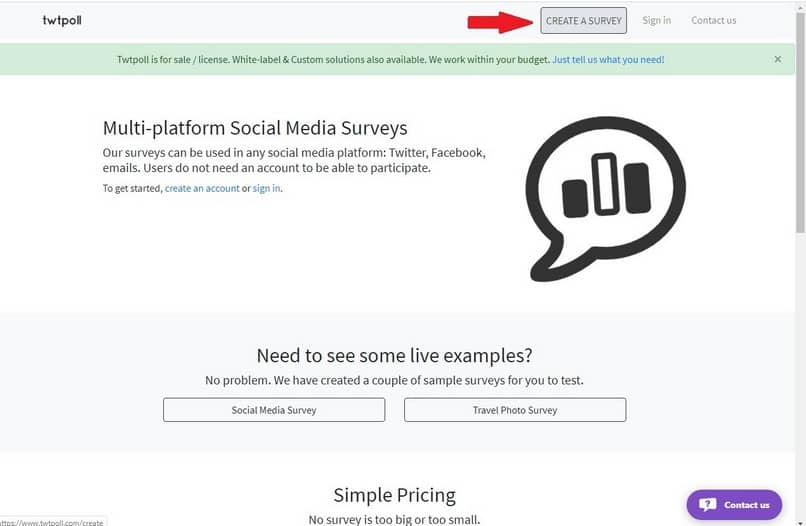Click the red arrow pointing at Create a Survey
This screenshot has width=806, height=526.
coord(500,22)
